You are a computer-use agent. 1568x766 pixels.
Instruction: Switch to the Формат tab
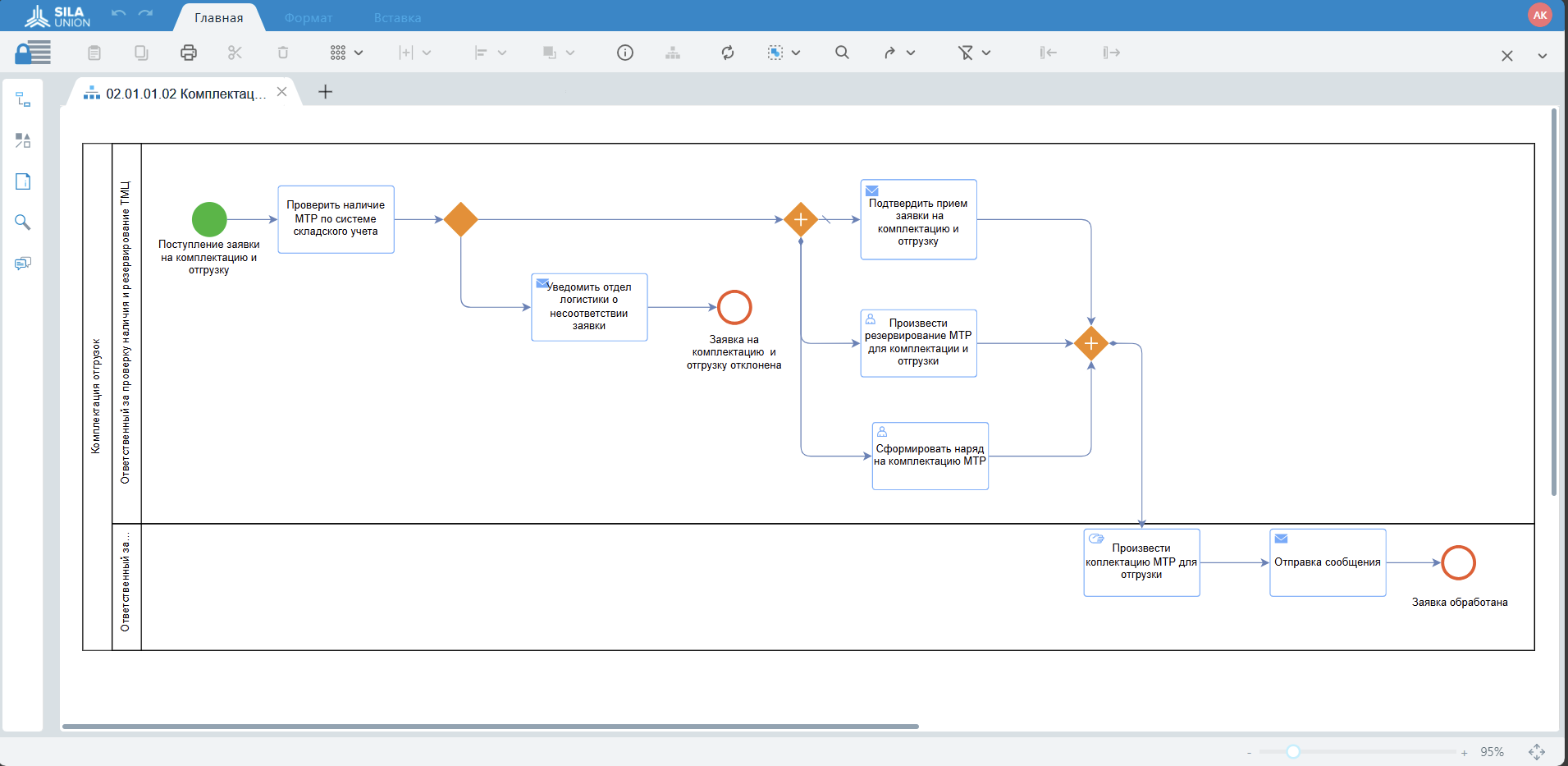tap(309, 18)
